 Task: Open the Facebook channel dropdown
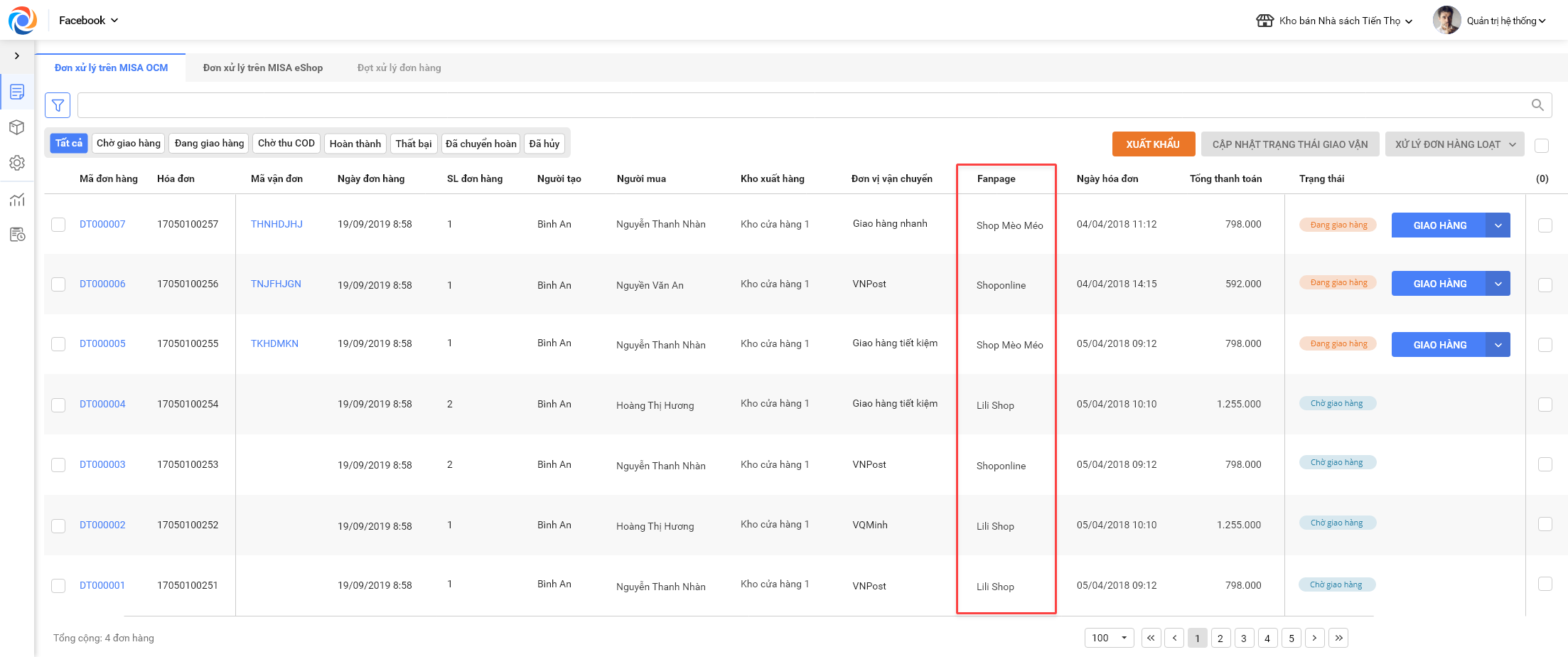pyautogui.click(x=88, y=21)
